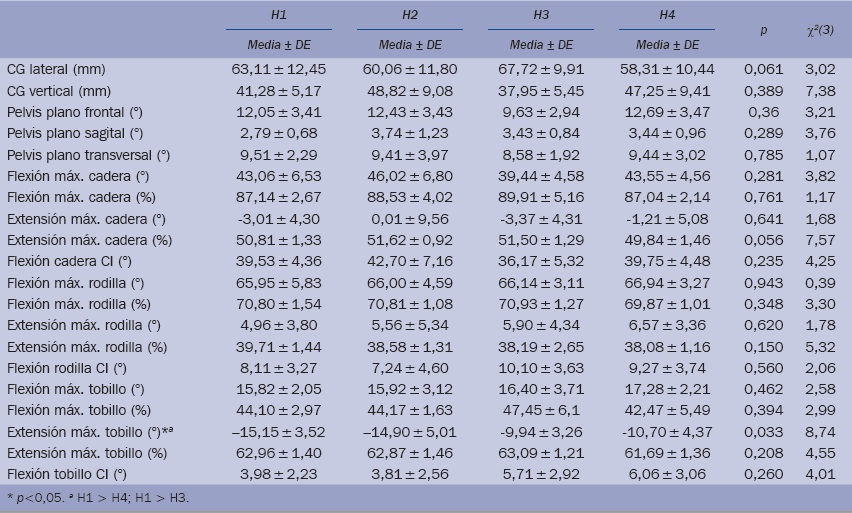This screenshot has width=852, height=513.
Task: Click the 'Flexión tobillo CI (°)' row label
Action: pyautogui.click(x=68, y=475)
